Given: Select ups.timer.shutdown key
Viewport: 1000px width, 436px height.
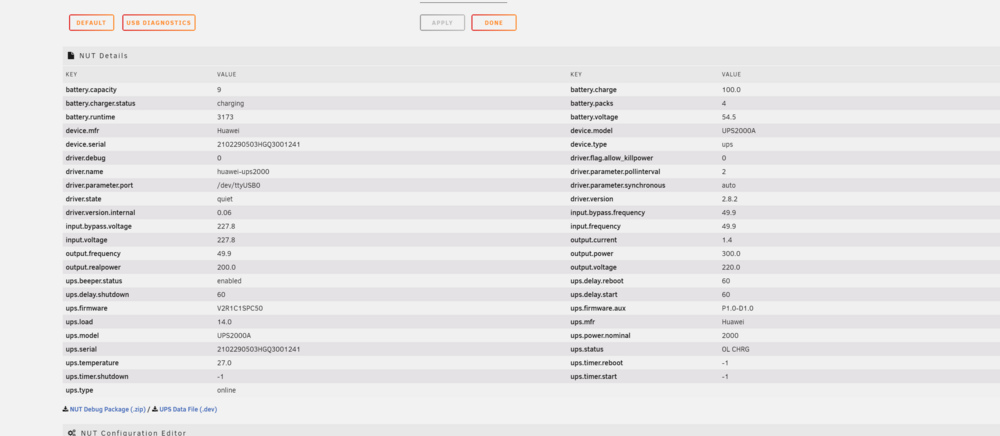Looking at the screenshot, I should (x=97, y=377).
